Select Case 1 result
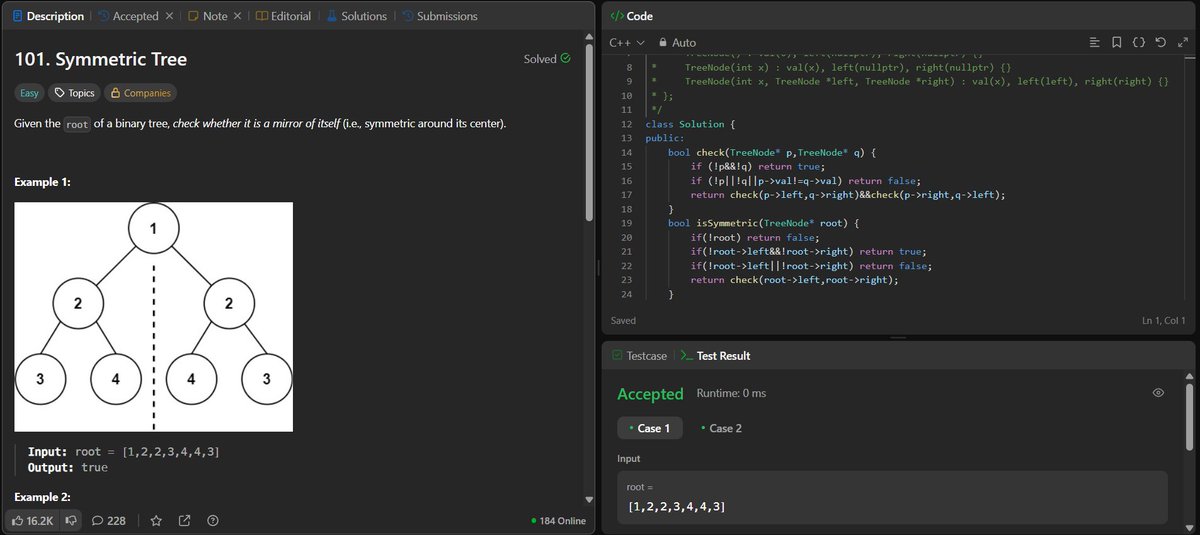The image size is (1200, 535). pos(650,428)
